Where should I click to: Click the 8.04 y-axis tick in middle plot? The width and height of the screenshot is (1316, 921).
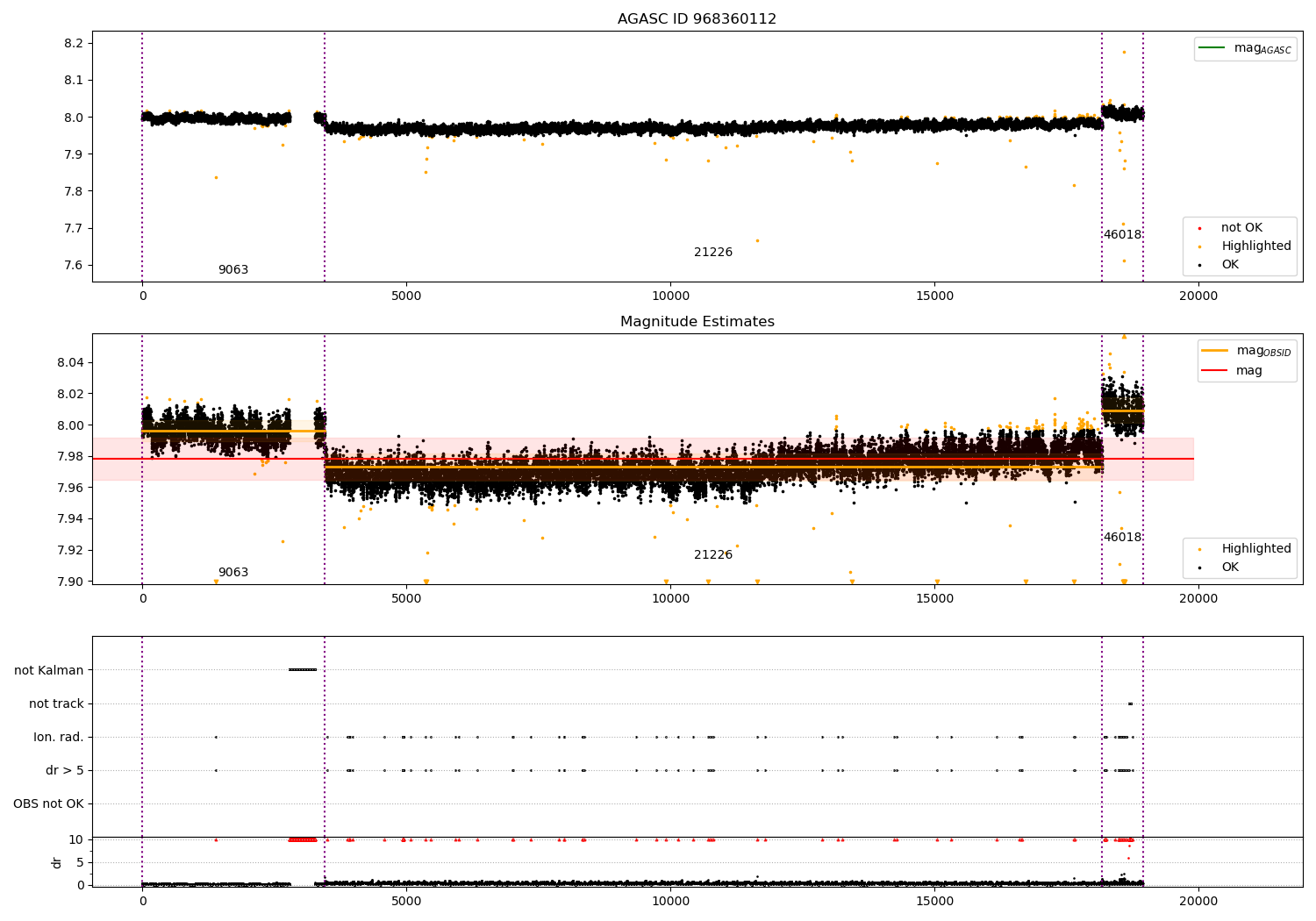(x=70, y=362)
